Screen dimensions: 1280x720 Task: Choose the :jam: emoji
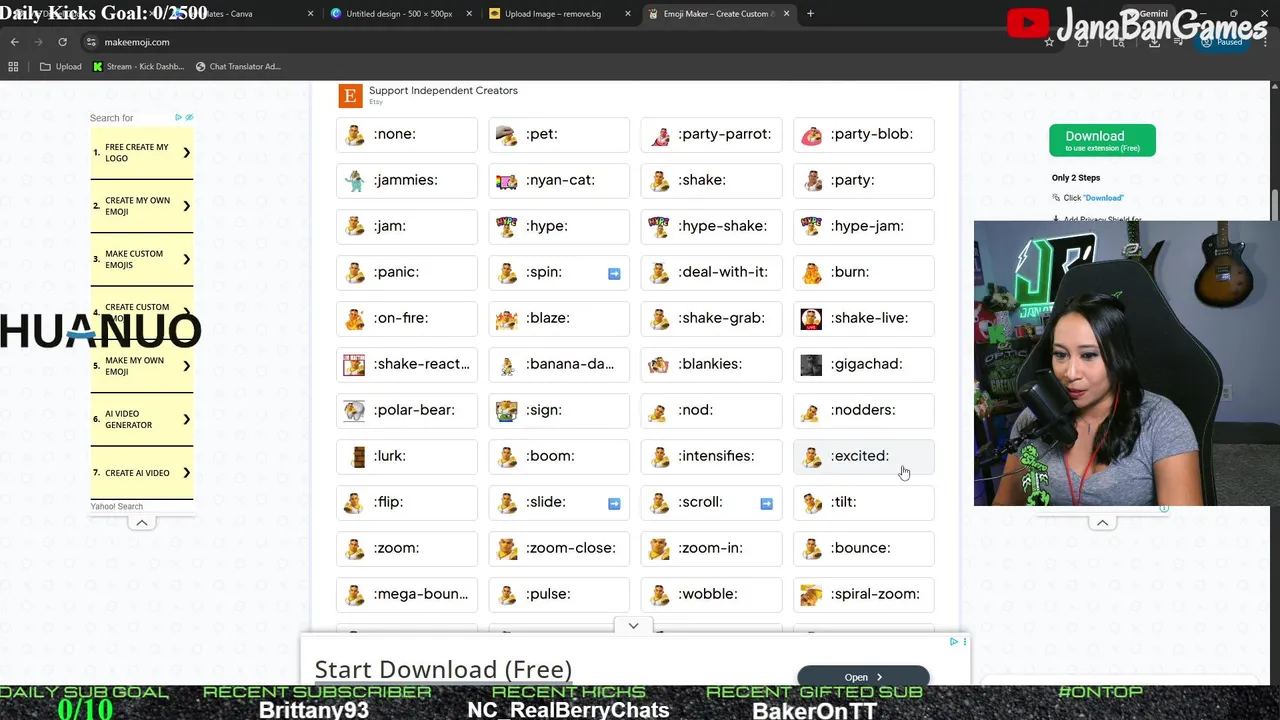(x=407, y=226)
